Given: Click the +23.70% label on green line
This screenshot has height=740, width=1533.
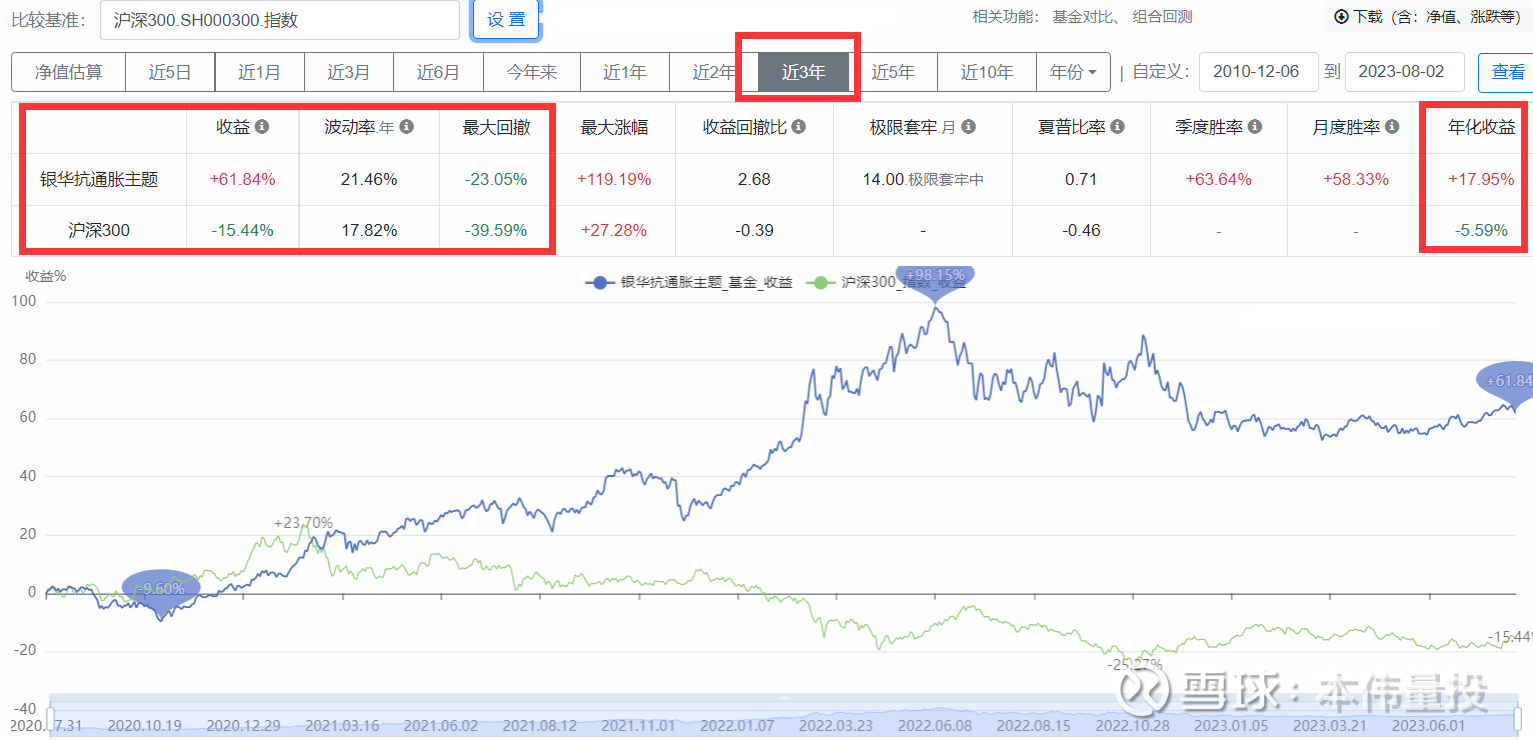Looking at the screenshot, I should (x=303, y=522).
